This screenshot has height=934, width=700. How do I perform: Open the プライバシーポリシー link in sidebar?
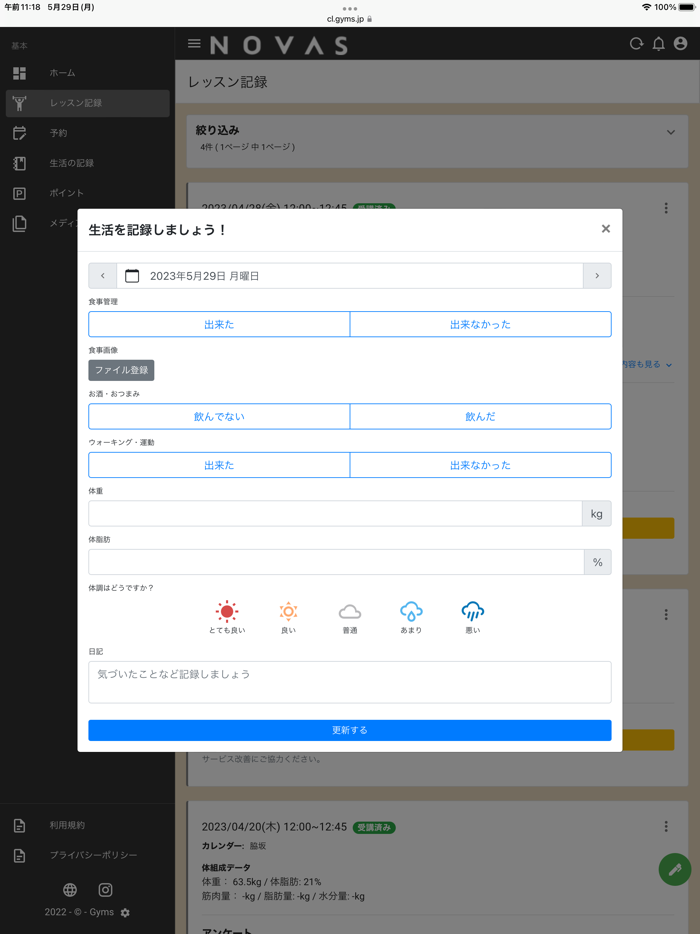[93, 855]
